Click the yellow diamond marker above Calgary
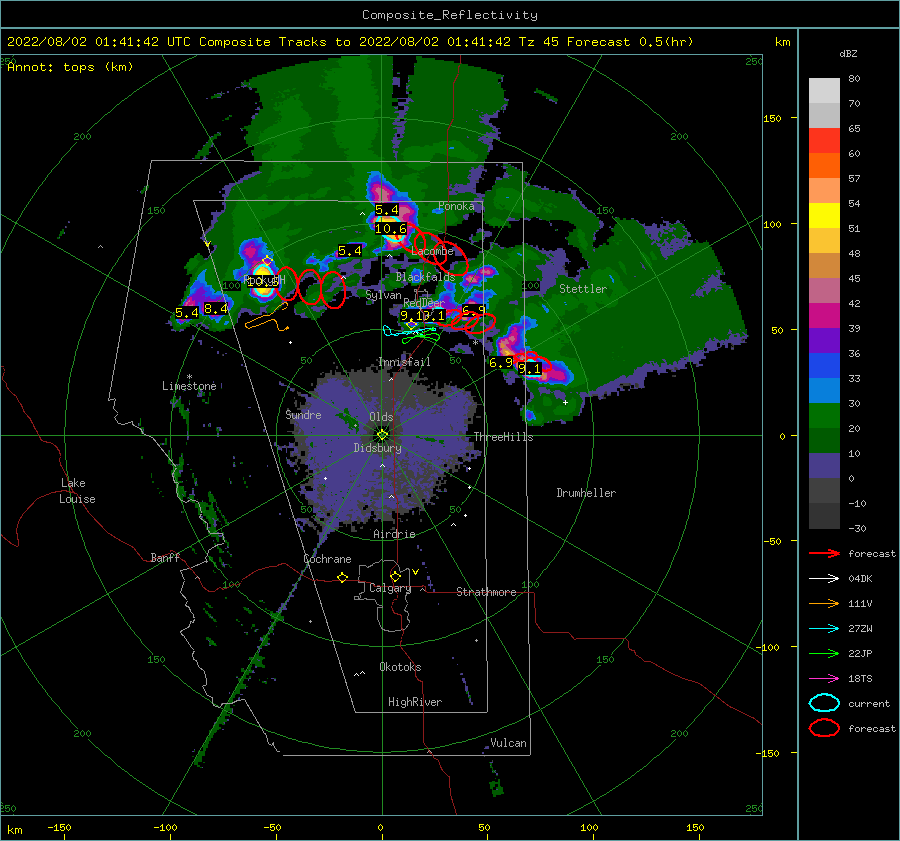 [x=395, y=576]
